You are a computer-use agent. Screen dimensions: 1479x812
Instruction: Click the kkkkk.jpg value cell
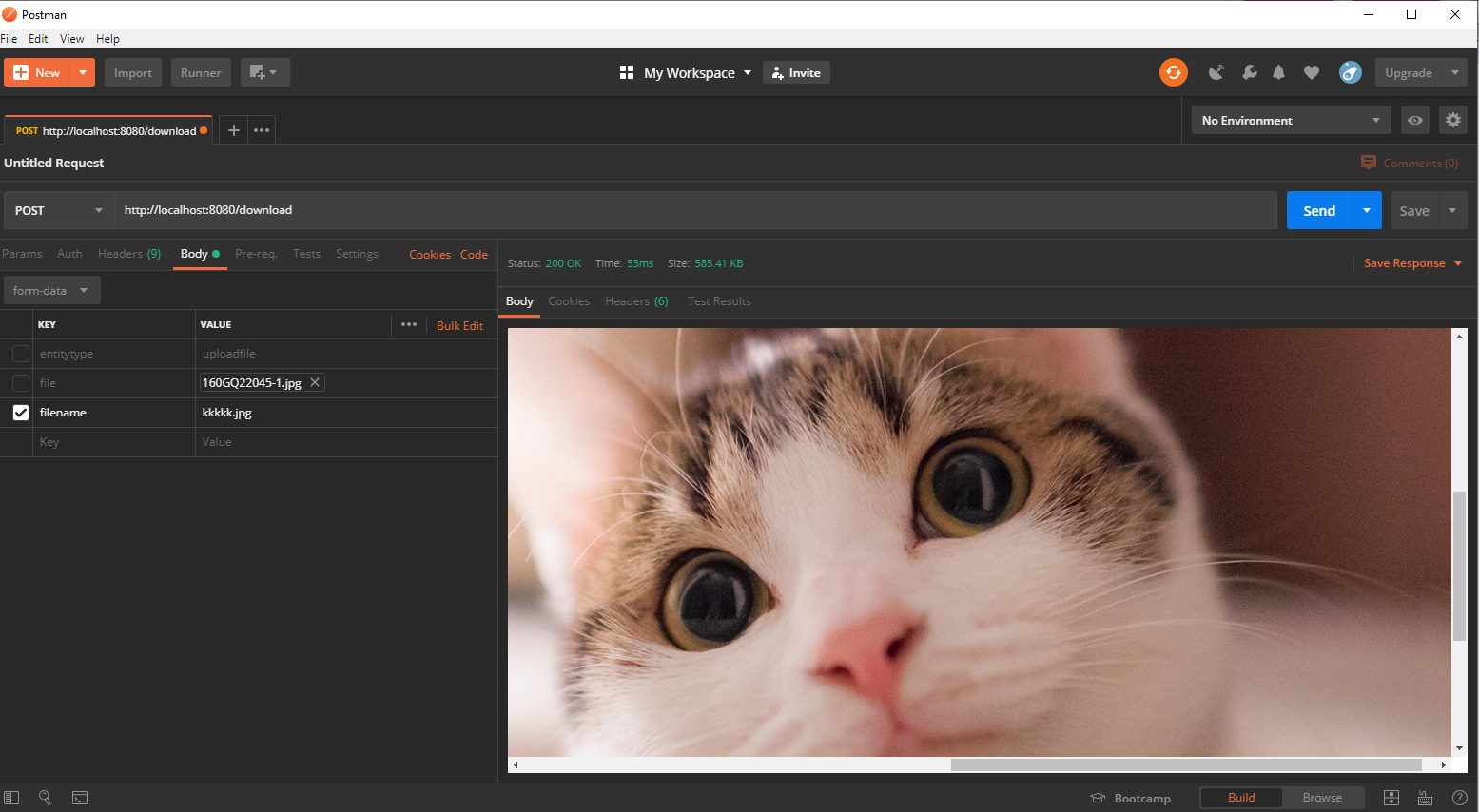coord(346,413)
